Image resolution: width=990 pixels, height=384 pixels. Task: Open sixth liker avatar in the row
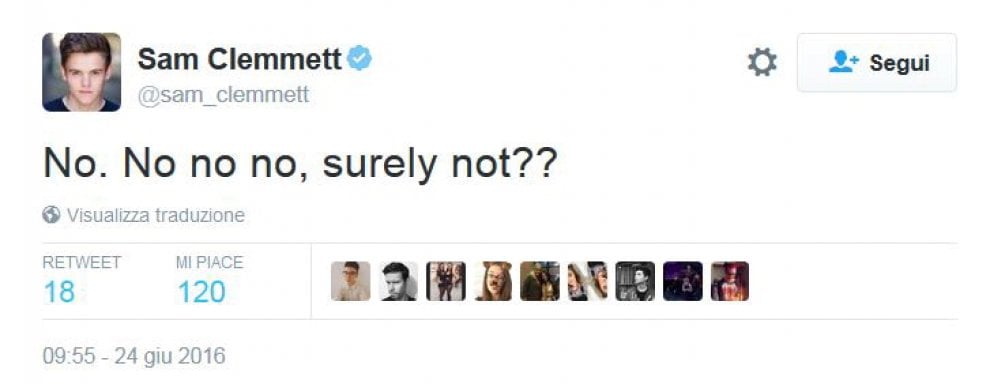coord(588,281)
